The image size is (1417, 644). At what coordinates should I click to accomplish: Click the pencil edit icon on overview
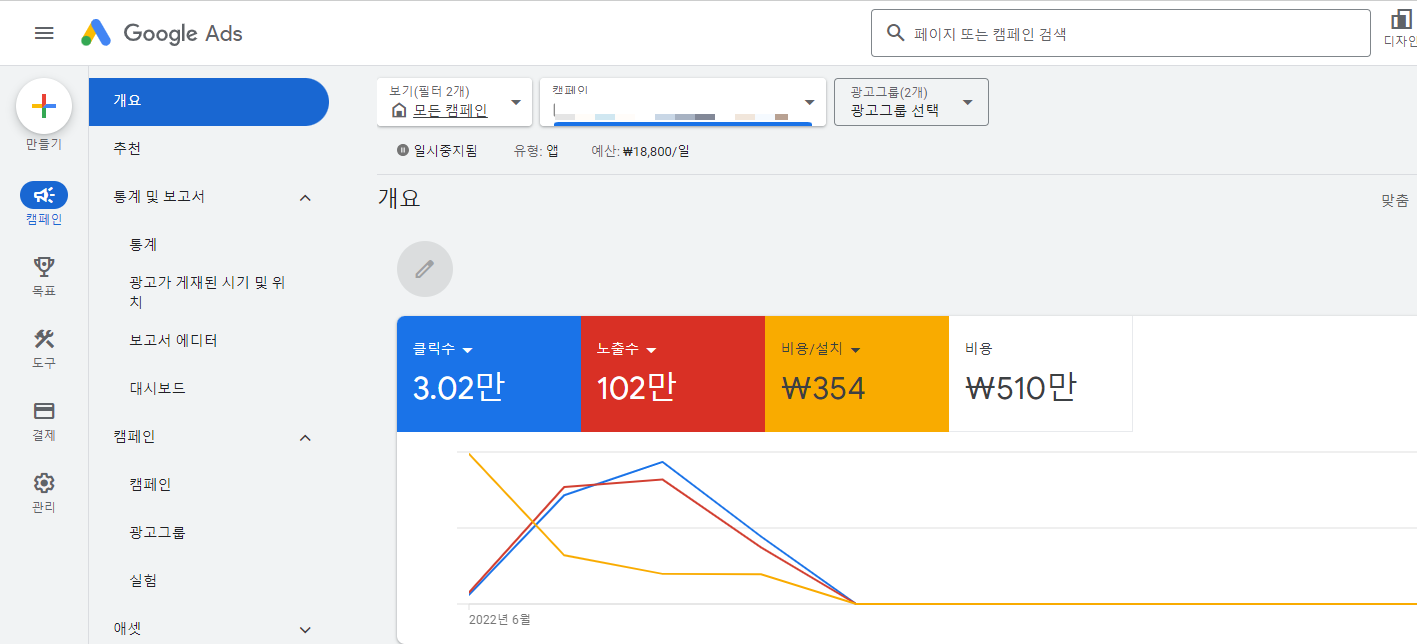click(x=424, y=268)
